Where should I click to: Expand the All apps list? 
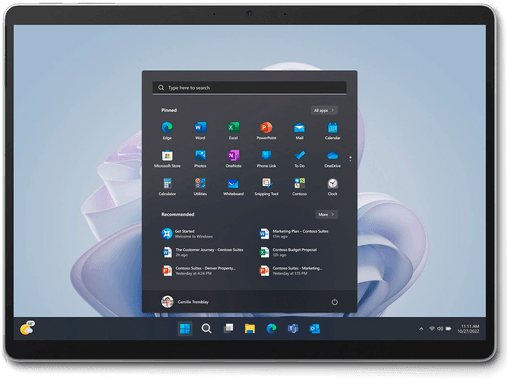324,110
